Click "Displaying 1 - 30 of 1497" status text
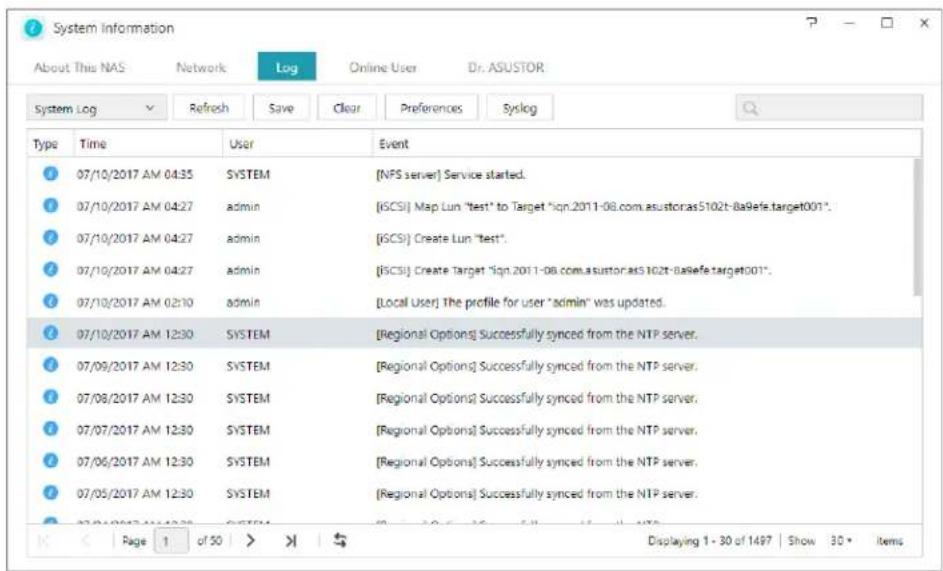943x571 pixels. [x=710, y=540]
